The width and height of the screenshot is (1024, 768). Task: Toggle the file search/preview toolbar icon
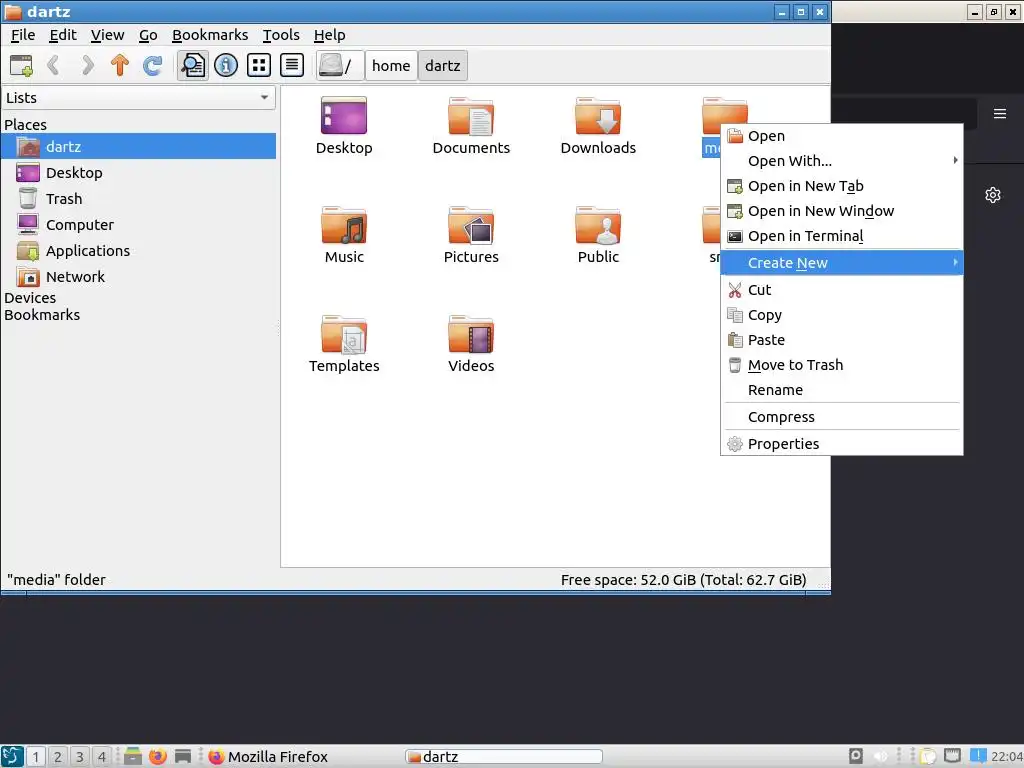click(x=193, y=65)
